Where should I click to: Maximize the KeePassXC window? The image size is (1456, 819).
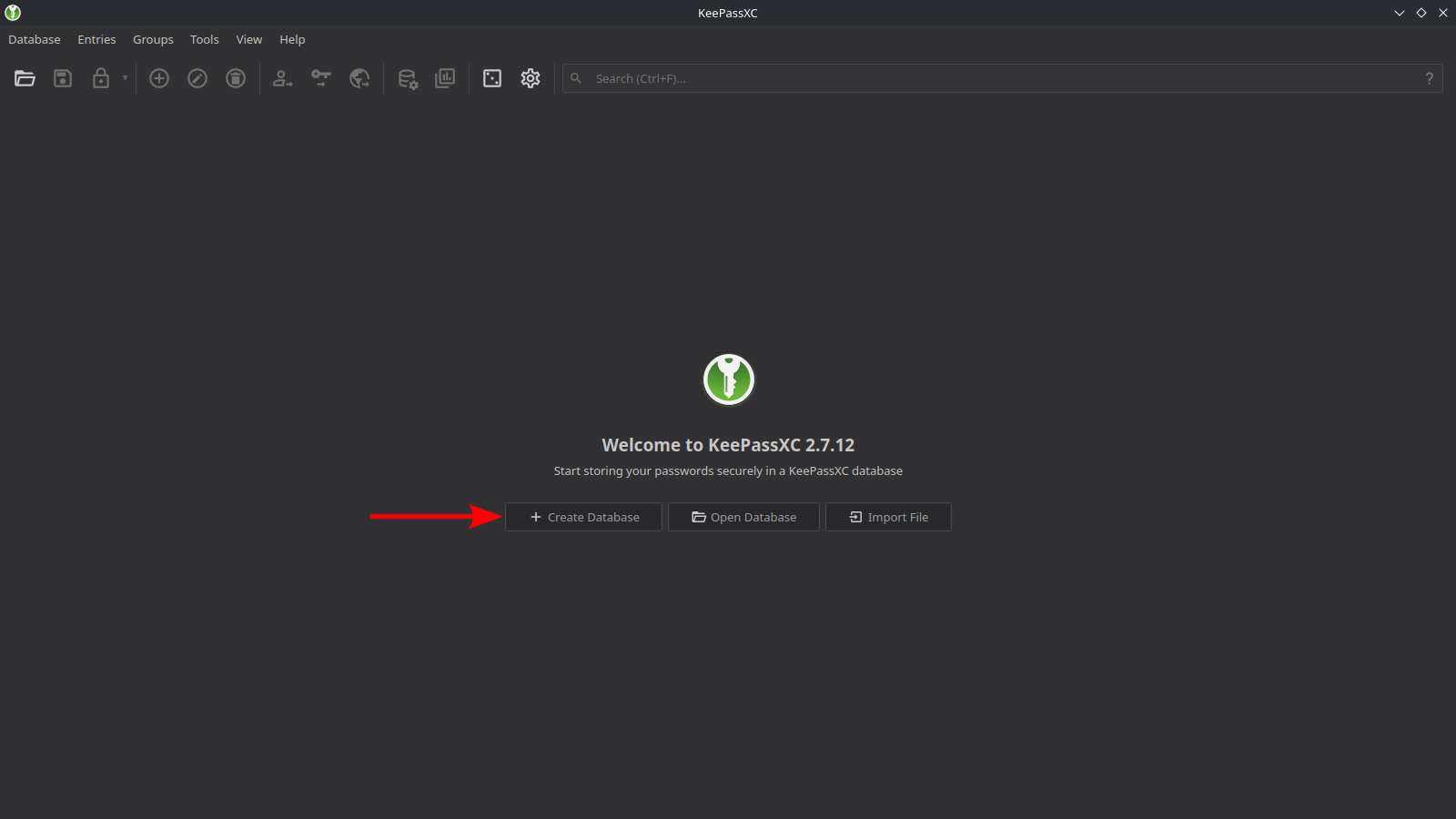(x=1421, y=13)
